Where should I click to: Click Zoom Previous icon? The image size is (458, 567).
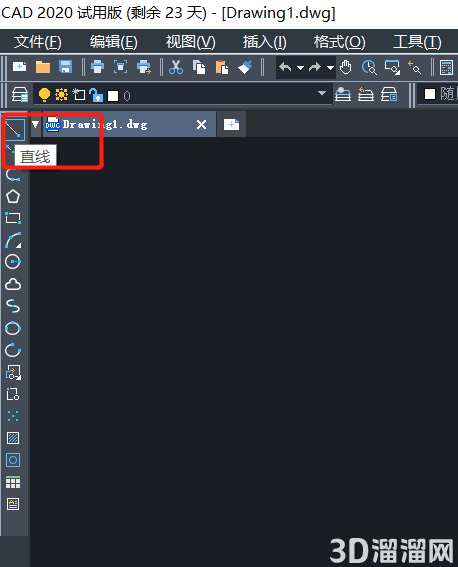click(x=415, y=68)
